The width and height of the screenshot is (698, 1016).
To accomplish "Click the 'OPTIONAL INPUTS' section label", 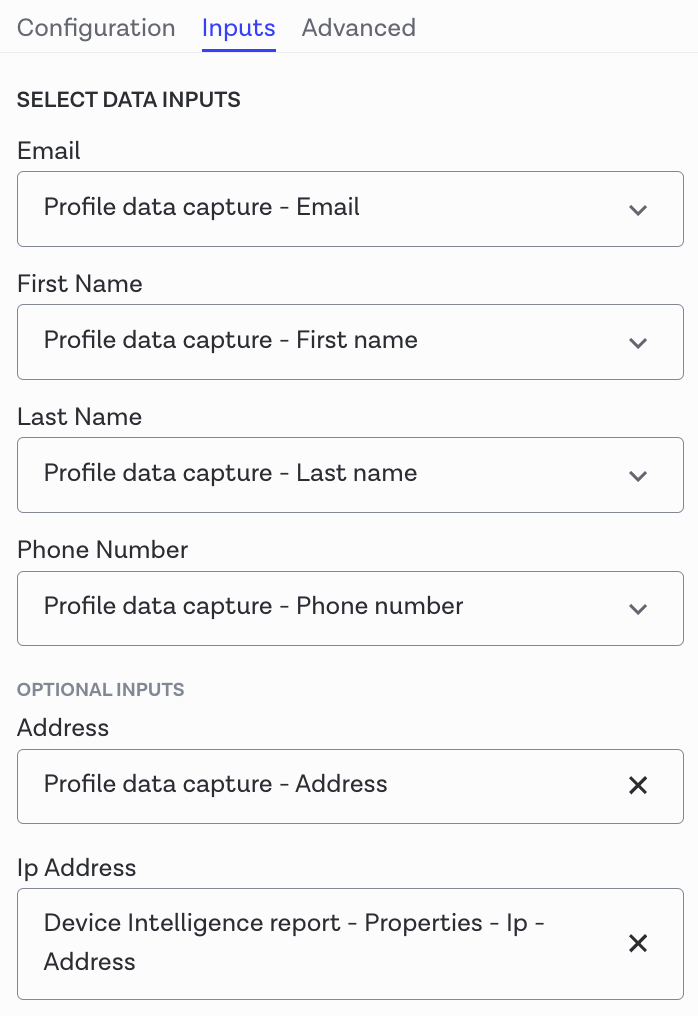I will pyautogui.click(x=101, y=690).
